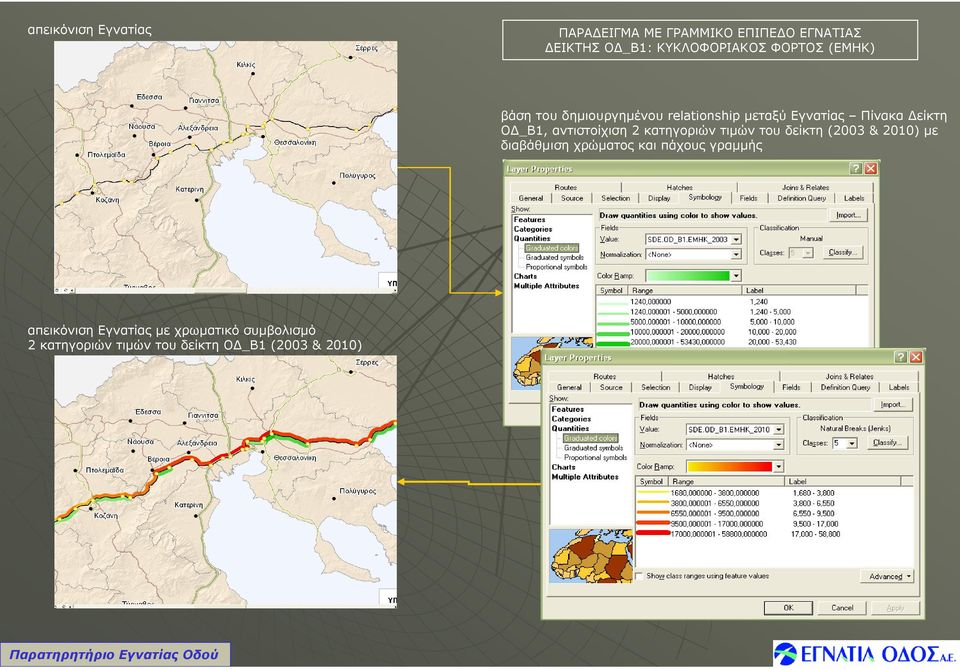Image resolution: width=960 pixels, height=670 pixels.
Task: Open the Selection tab in the 2010 dialog
Action: pyautogui.click(x=656, y=387)
